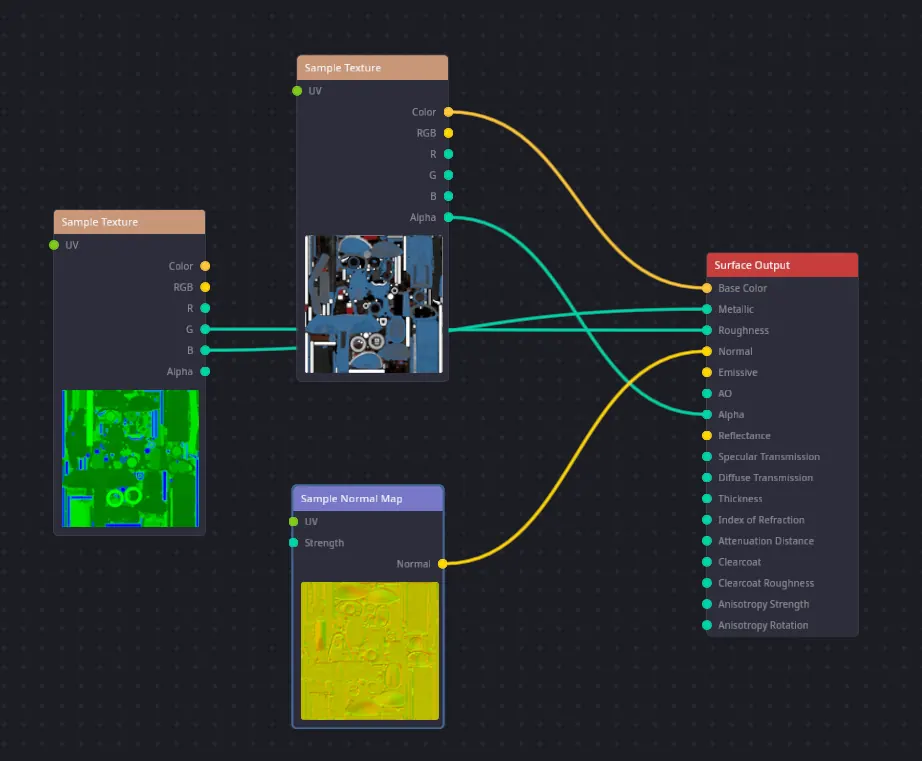Click the Alpha output port on the top Sample Texture node
This screenshot has width=922, height=761.
(448, 217)
